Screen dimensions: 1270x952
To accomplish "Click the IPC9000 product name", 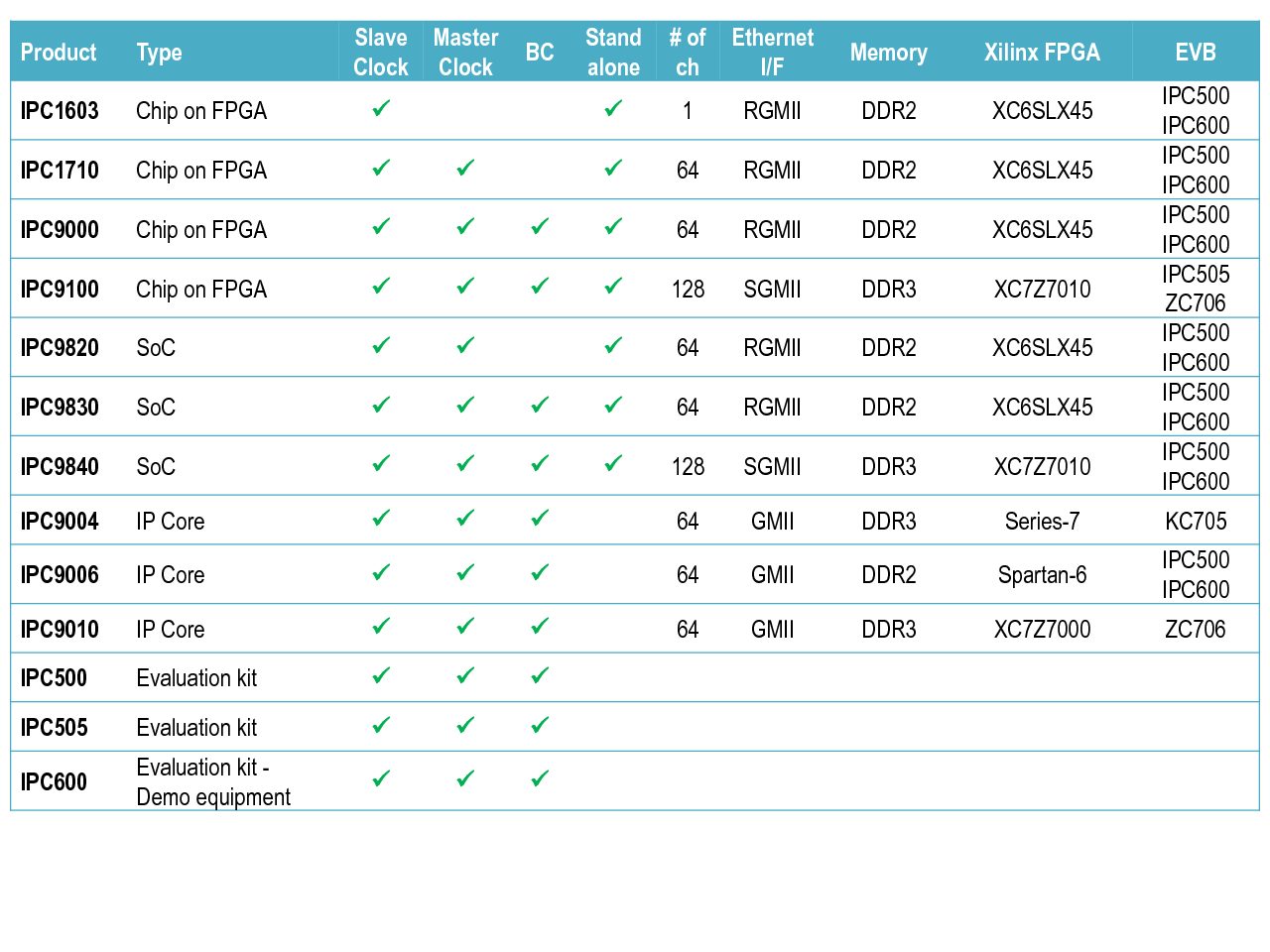I will (60, 229).
